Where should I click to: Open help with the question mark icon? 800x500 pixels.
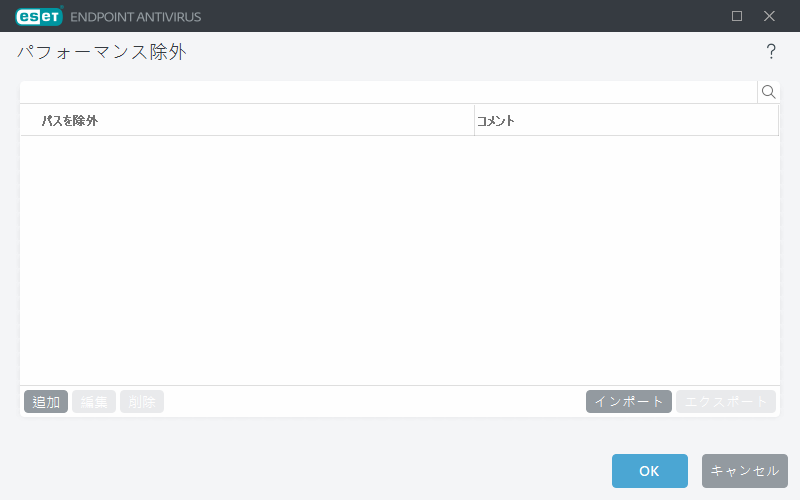[x=771, y=52]
